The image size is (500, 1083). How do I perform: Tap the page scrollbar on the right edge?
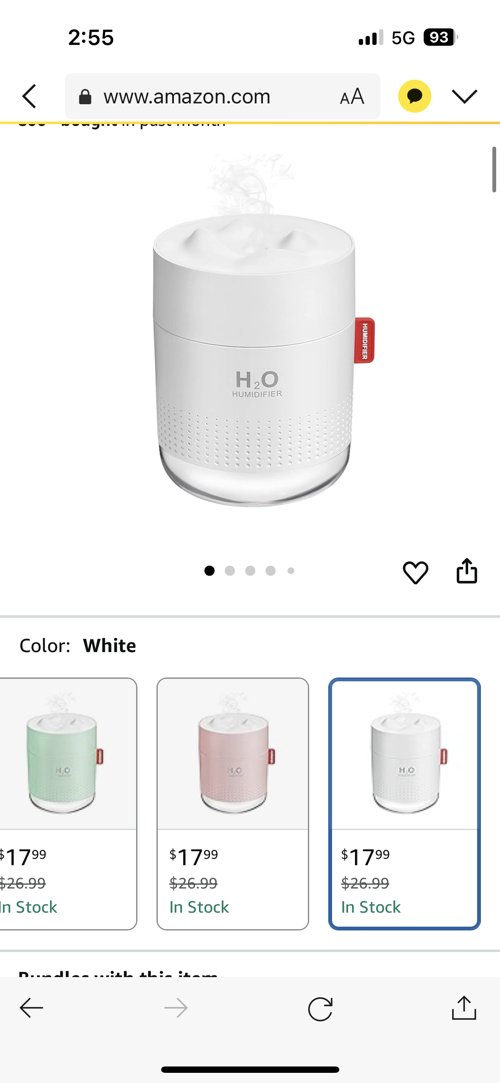coord(494,169)
